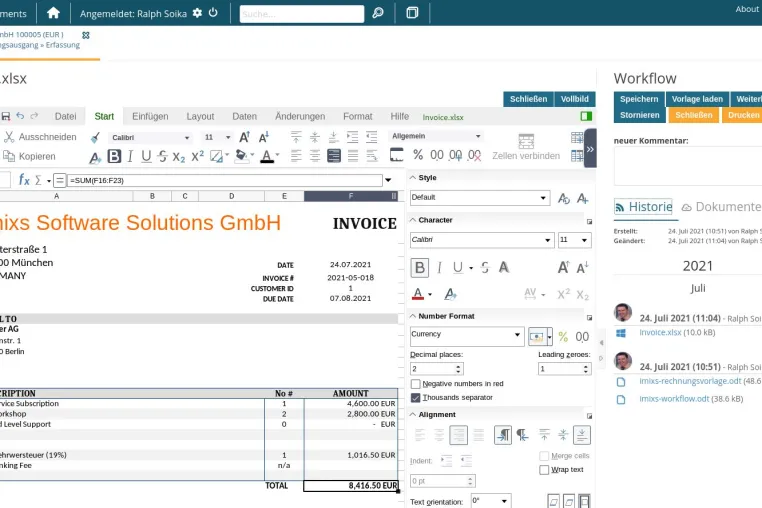Click the formula input field
The height and width of the screenshot is (508, 762).
[x=225, y=180]
